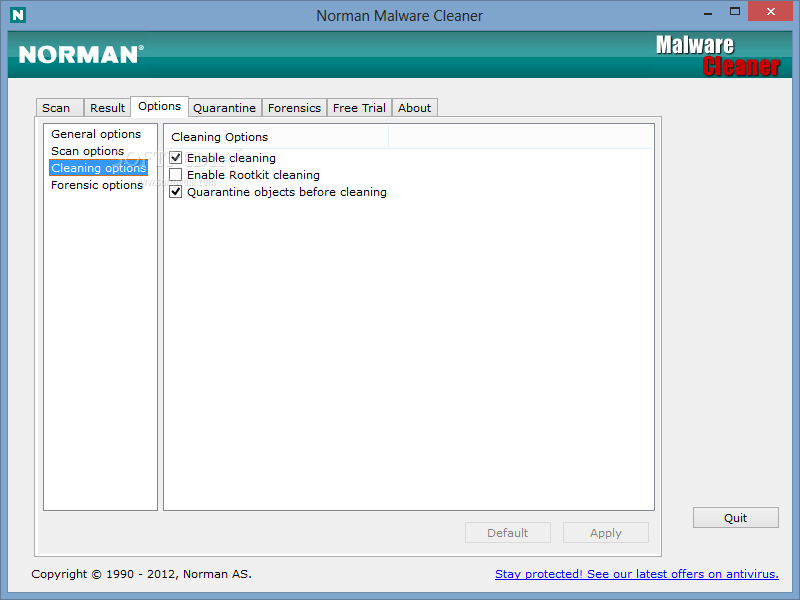Click the Norman N app icon in title bar

pos(18,15)
